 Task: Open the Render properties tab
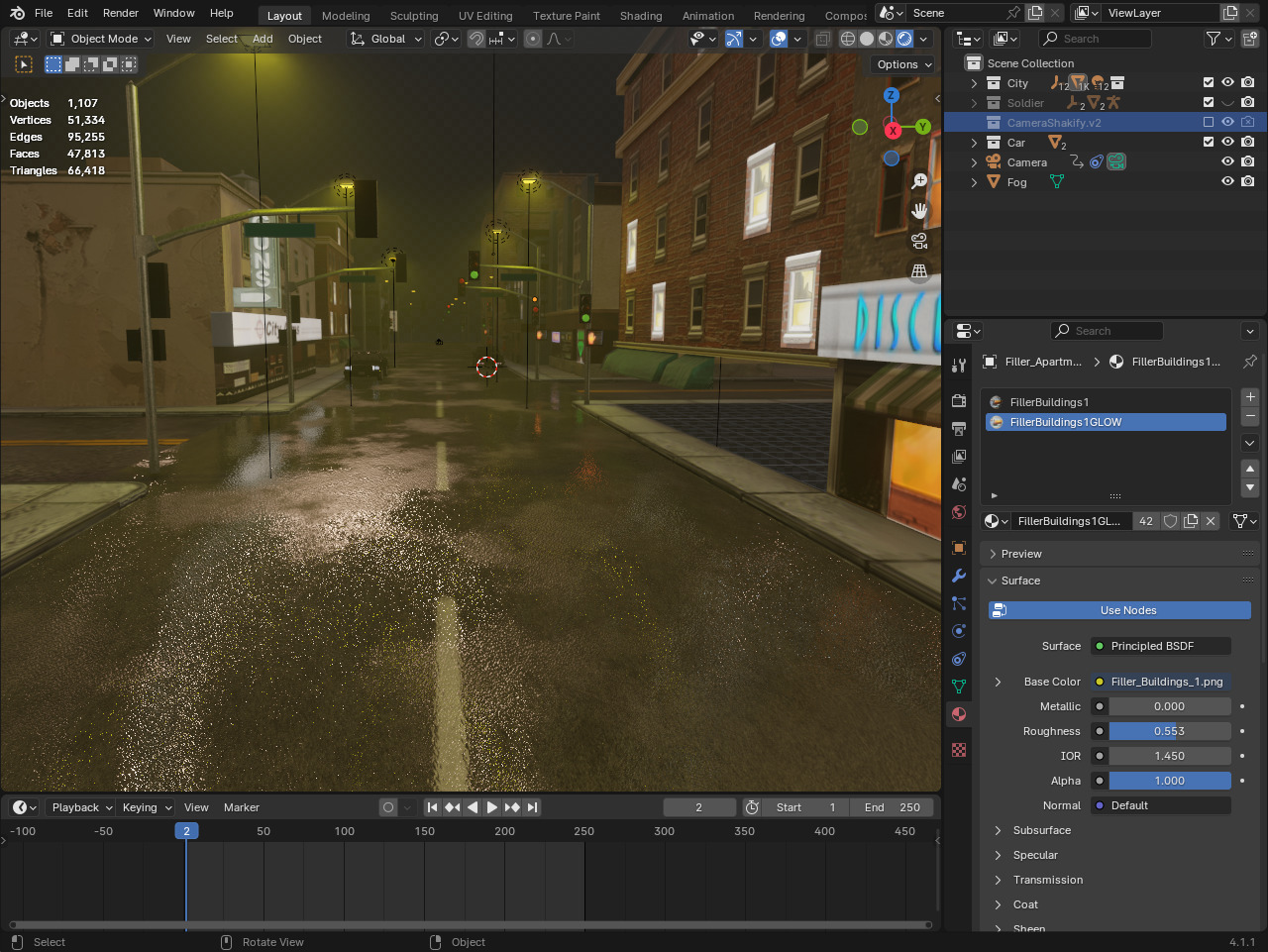tap(958, 401)
